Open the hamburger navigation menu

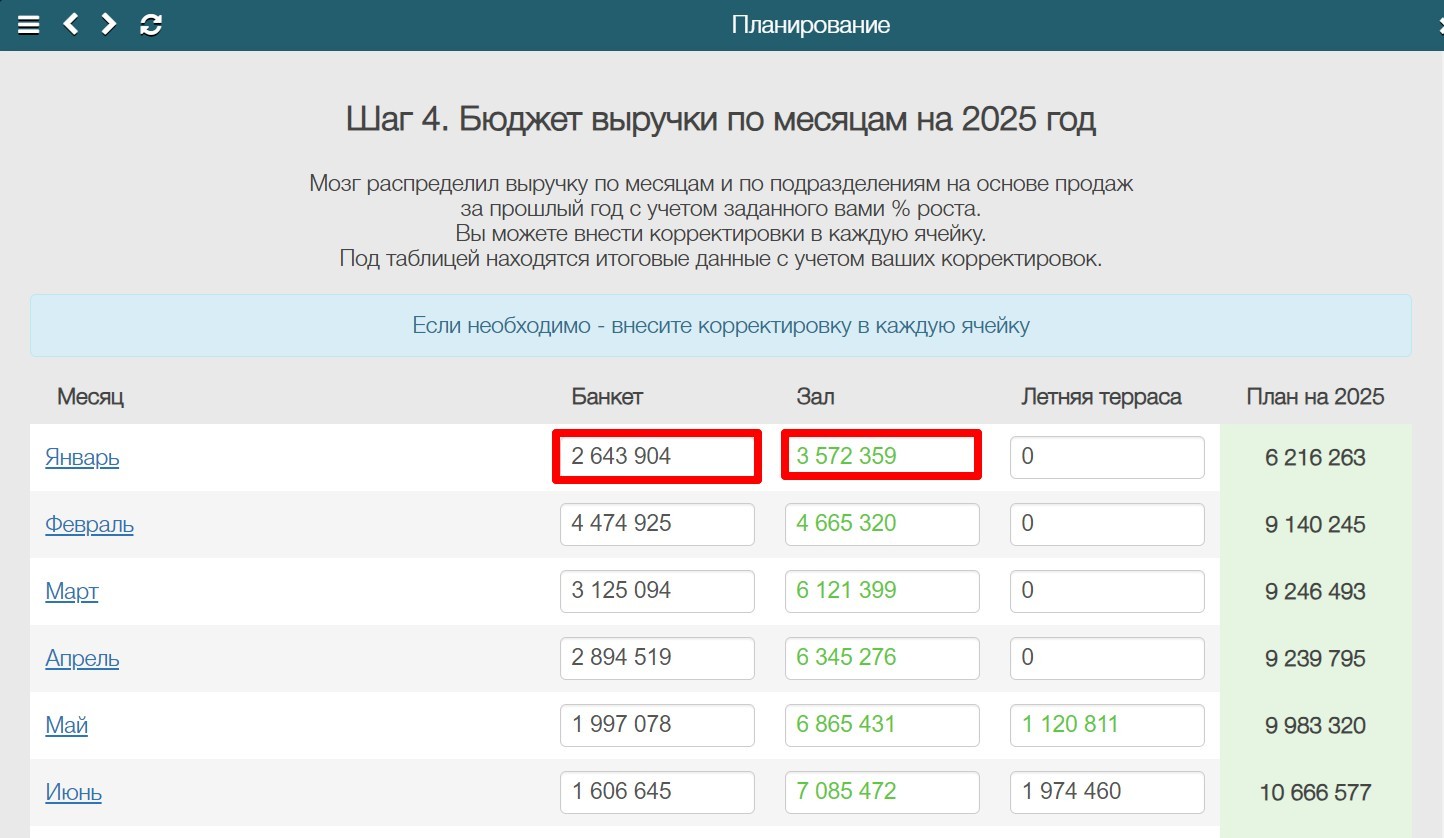pyautogui.click(x=29, y=24)
